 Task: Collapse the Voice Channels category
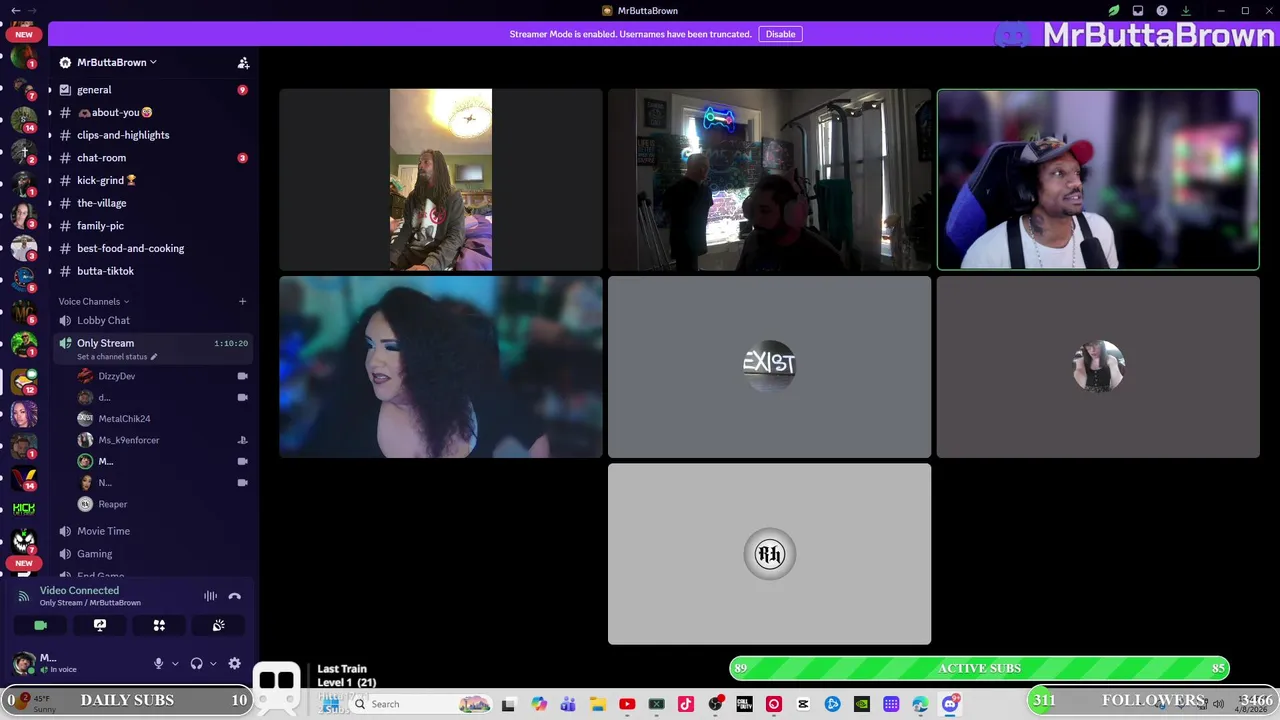pyautogui.click(x=93, y=301)
